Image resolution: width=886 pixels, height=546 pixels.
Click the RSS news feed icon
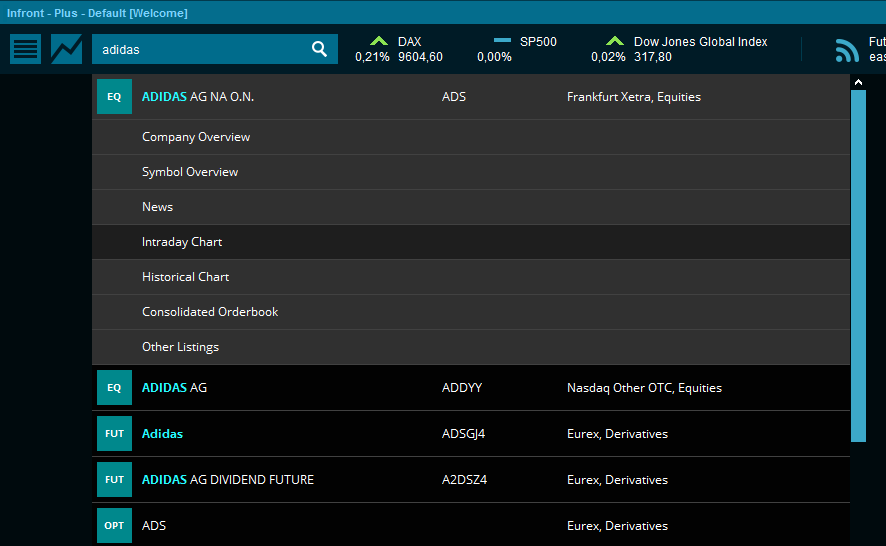[x=847, y=50]
